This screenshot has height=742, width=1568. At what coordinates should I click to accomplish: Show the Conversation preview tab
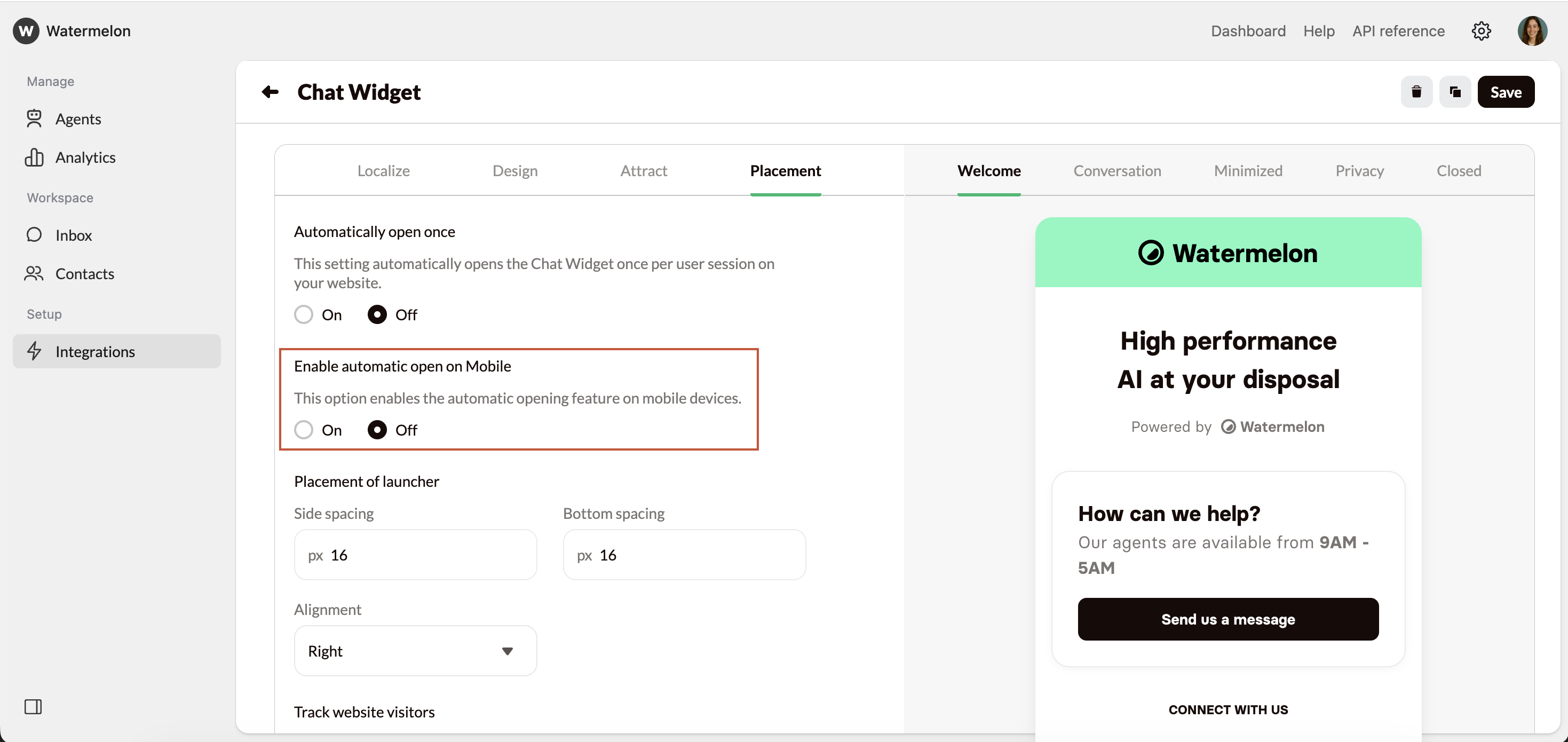click(x=1117, y=171)
